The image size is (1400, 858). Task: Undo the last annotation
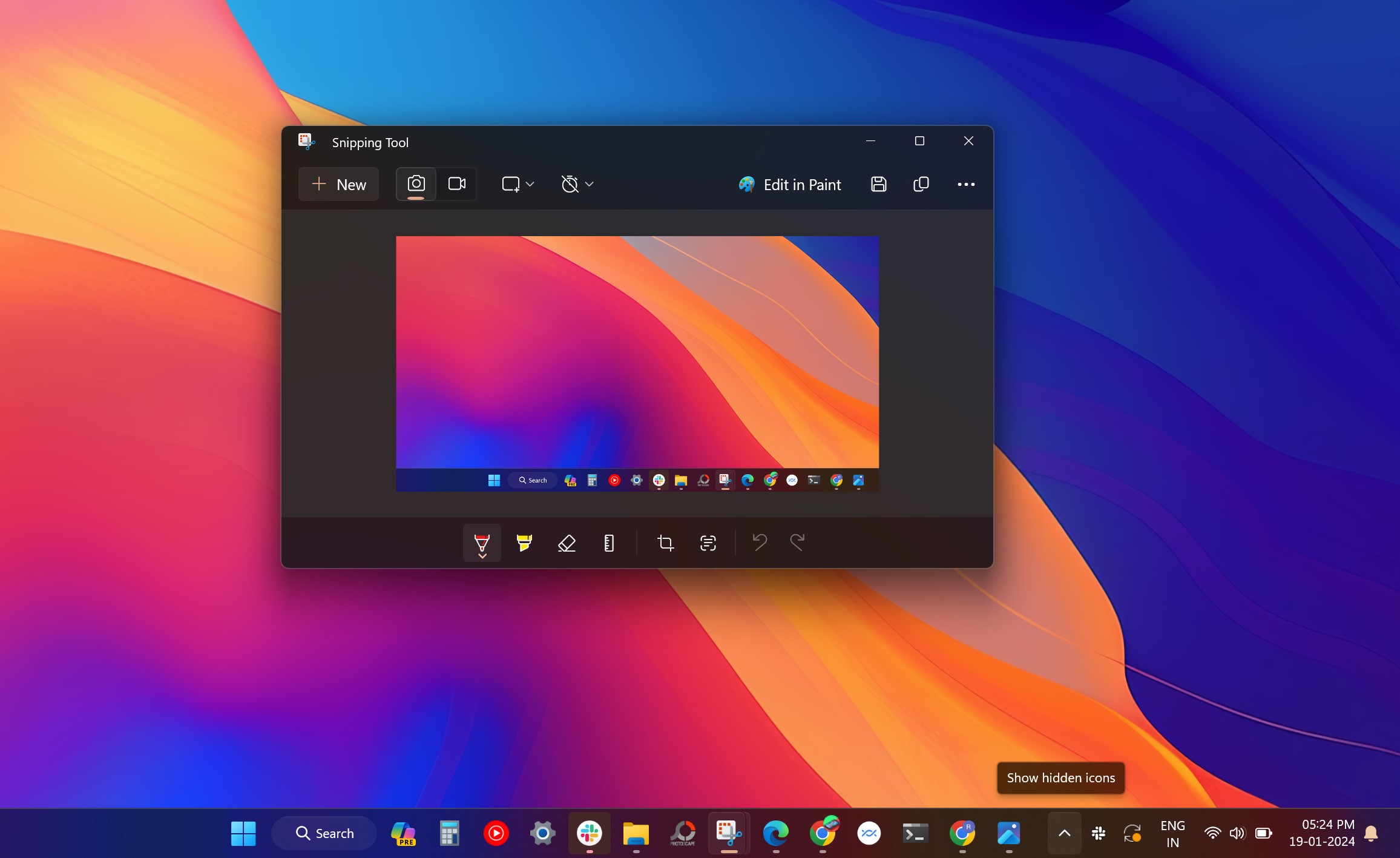(760, 543)
